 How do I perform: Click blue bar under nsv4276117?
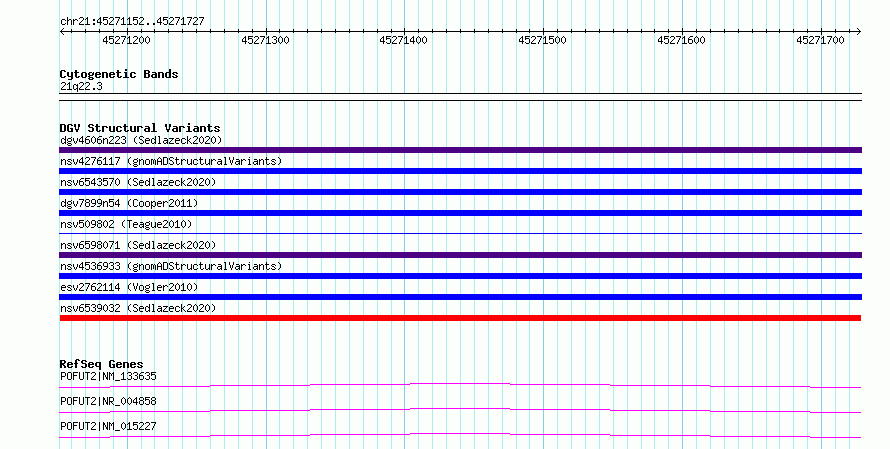pos(460,171)
